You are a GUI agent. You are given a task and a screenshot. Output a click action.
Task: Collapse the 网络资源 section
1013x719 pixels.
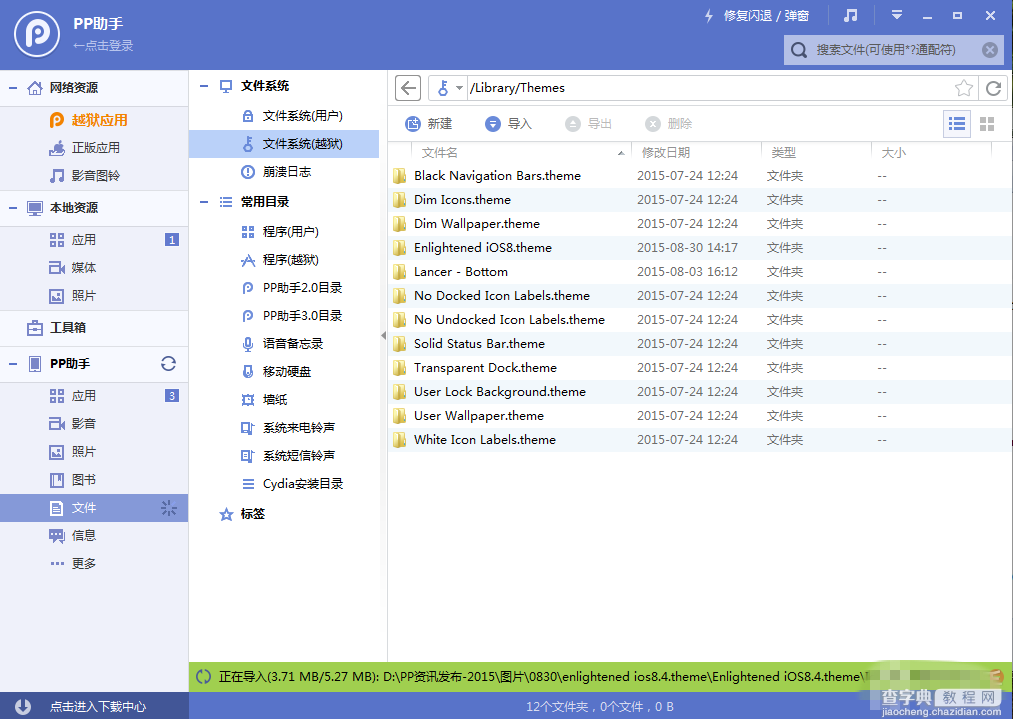click(13, 87)
